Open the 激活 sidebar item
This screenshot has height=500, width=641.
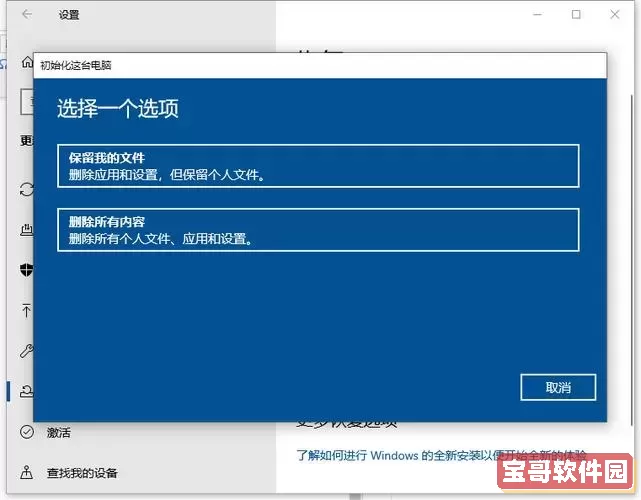(59, 433)
